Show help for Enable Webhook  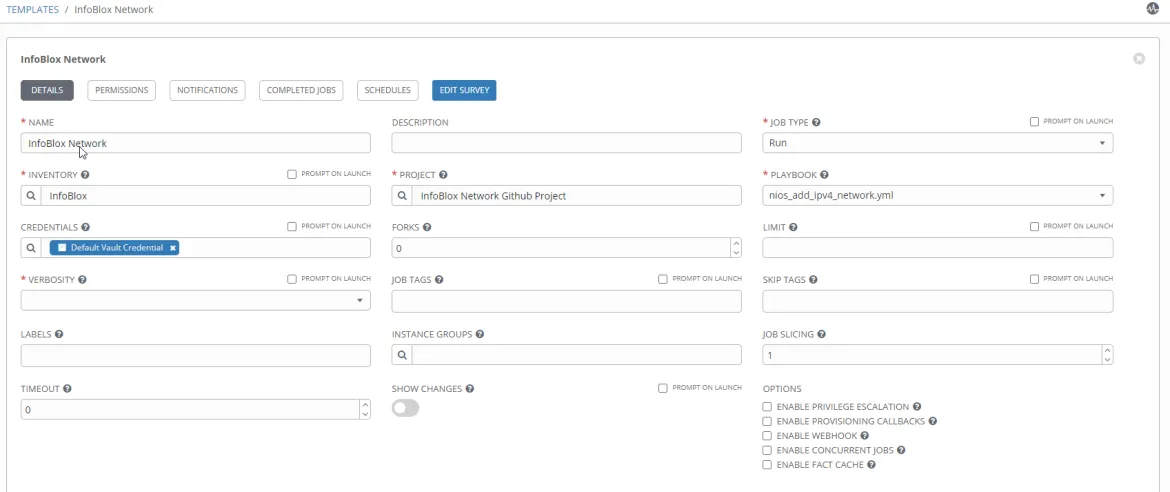[x=865, y=435]
